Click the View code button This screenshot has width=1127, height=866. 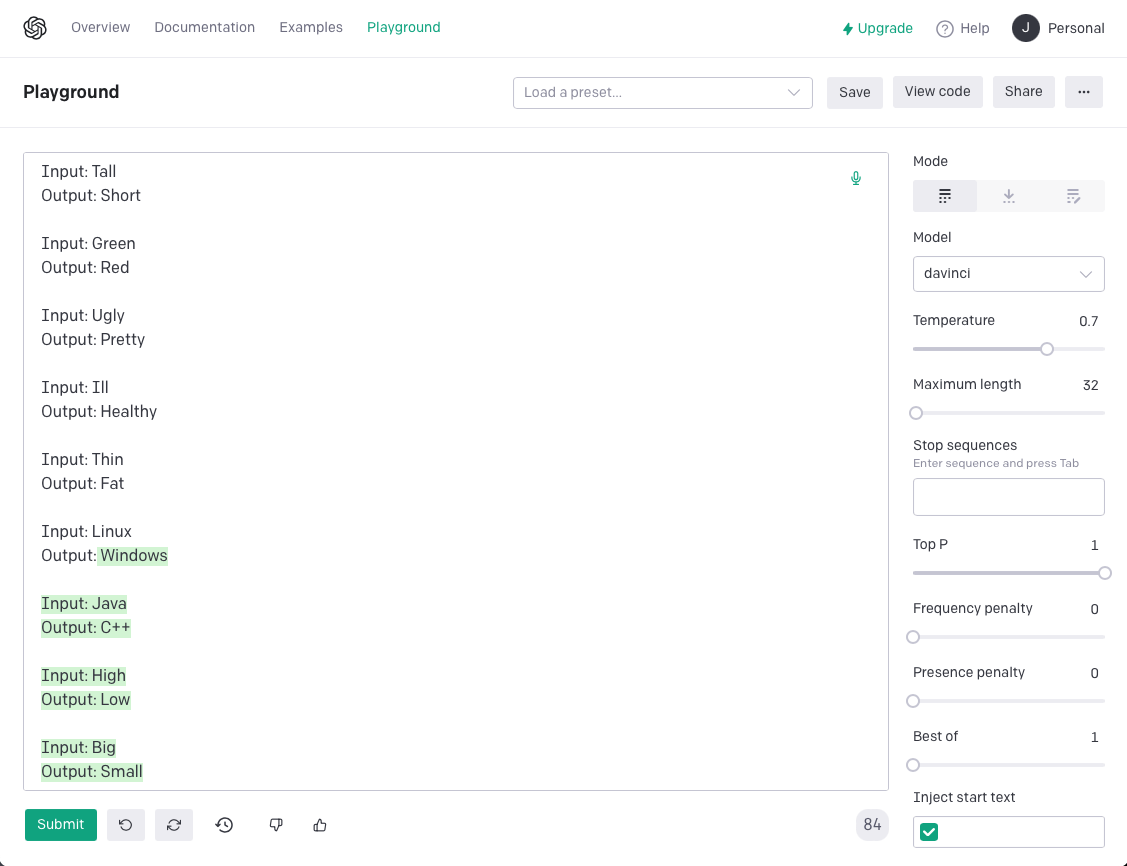click(937, 92)
